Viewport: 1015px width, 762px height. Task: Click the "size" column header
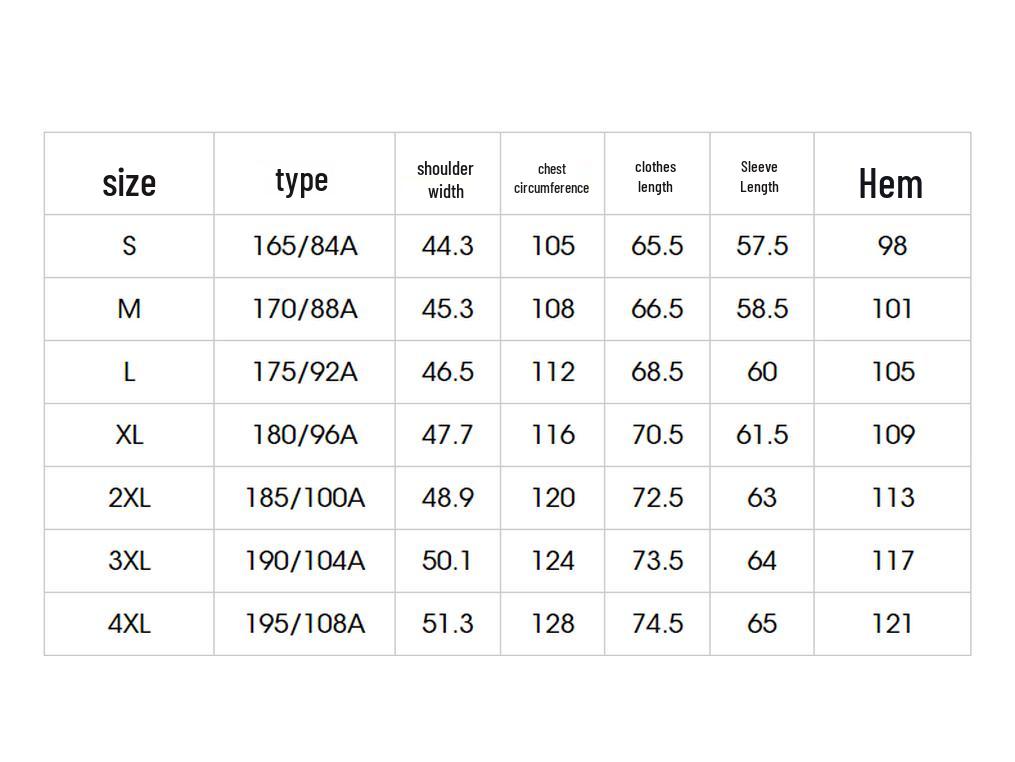[129, 183]
